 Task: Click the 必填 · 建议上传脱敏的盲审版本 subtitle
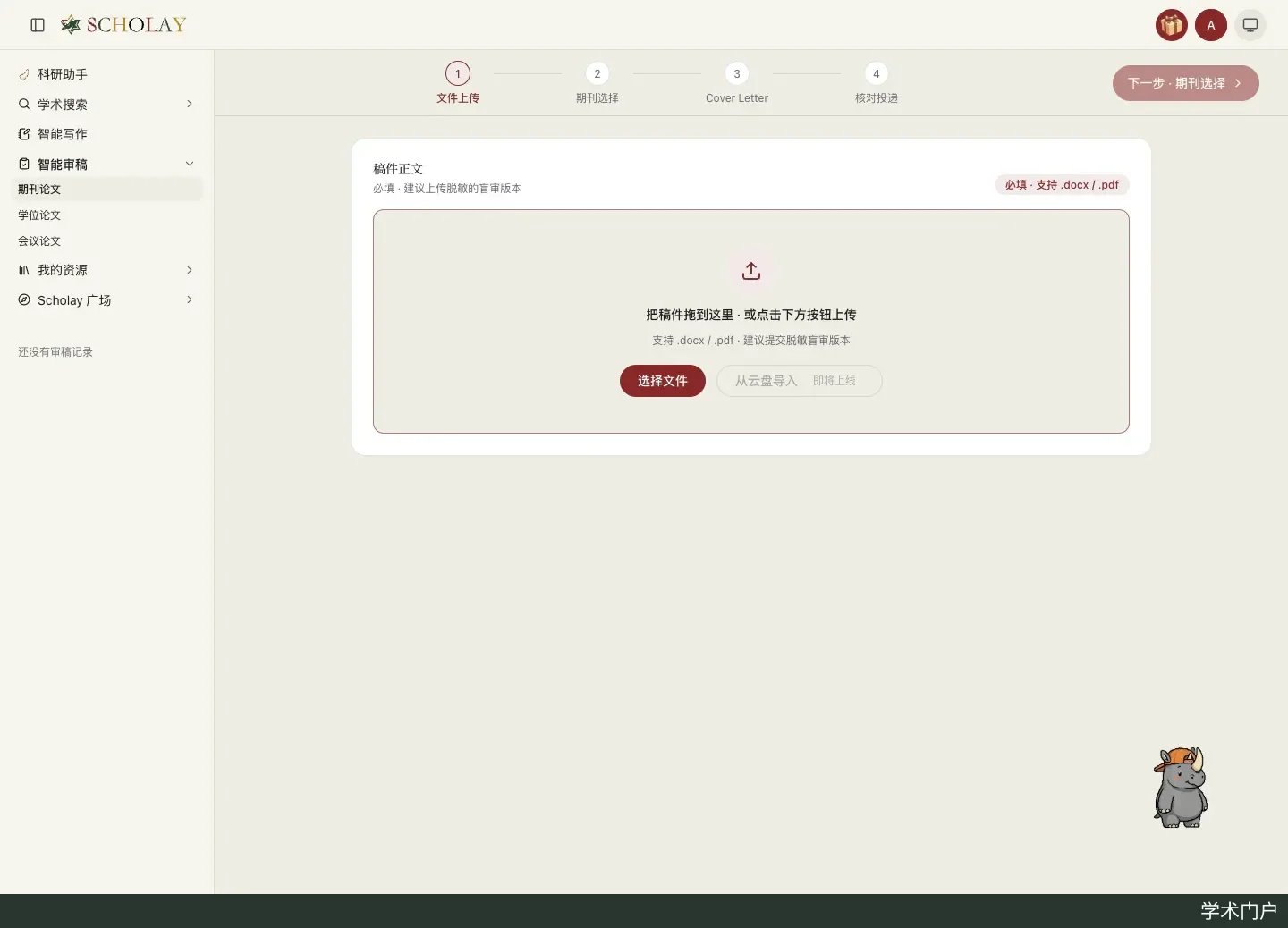coord(447,189)
